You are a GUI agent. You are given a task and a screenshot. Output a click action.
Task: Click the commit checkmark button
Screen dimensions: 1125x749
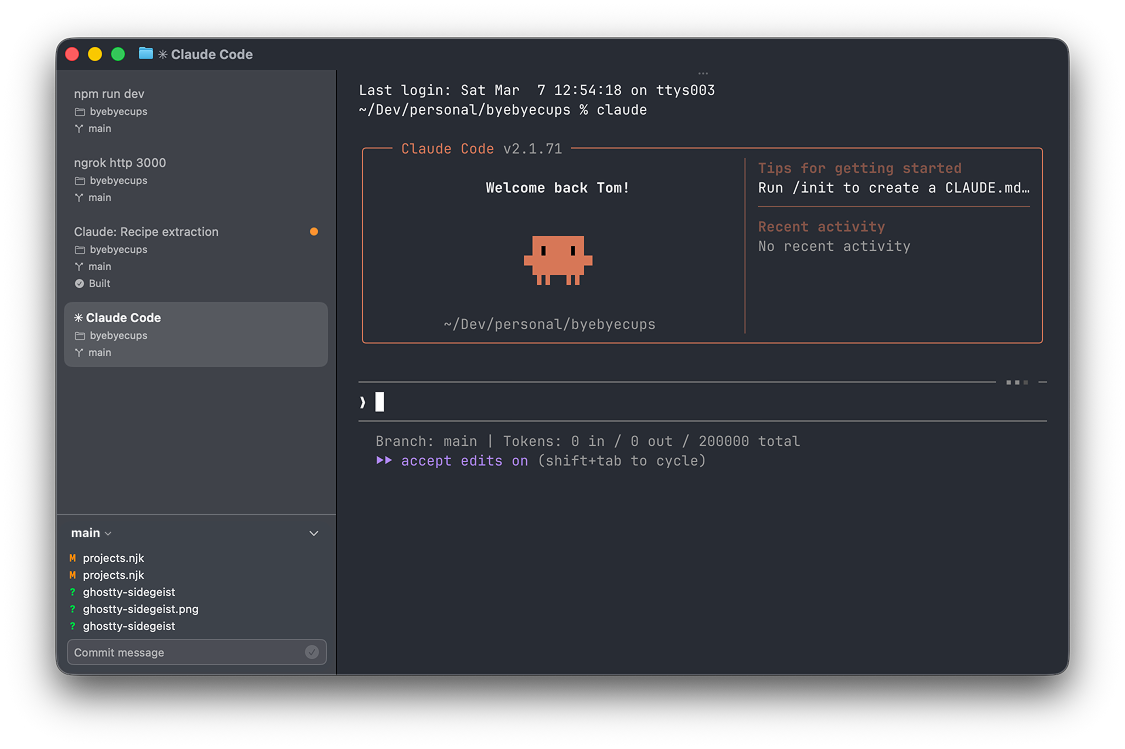point(312,652)
